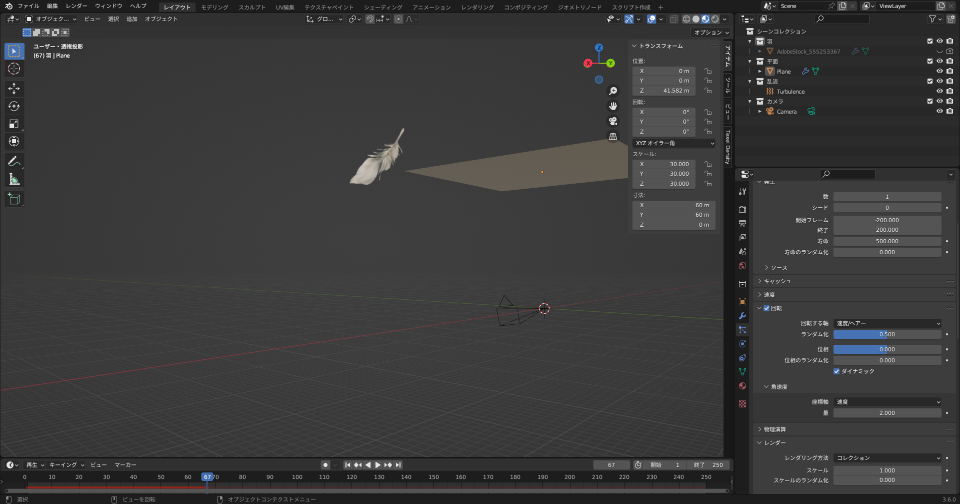This screenshot has width=960, height=504.
Task: Open the ウィンドウ menu
Action: 108,6
